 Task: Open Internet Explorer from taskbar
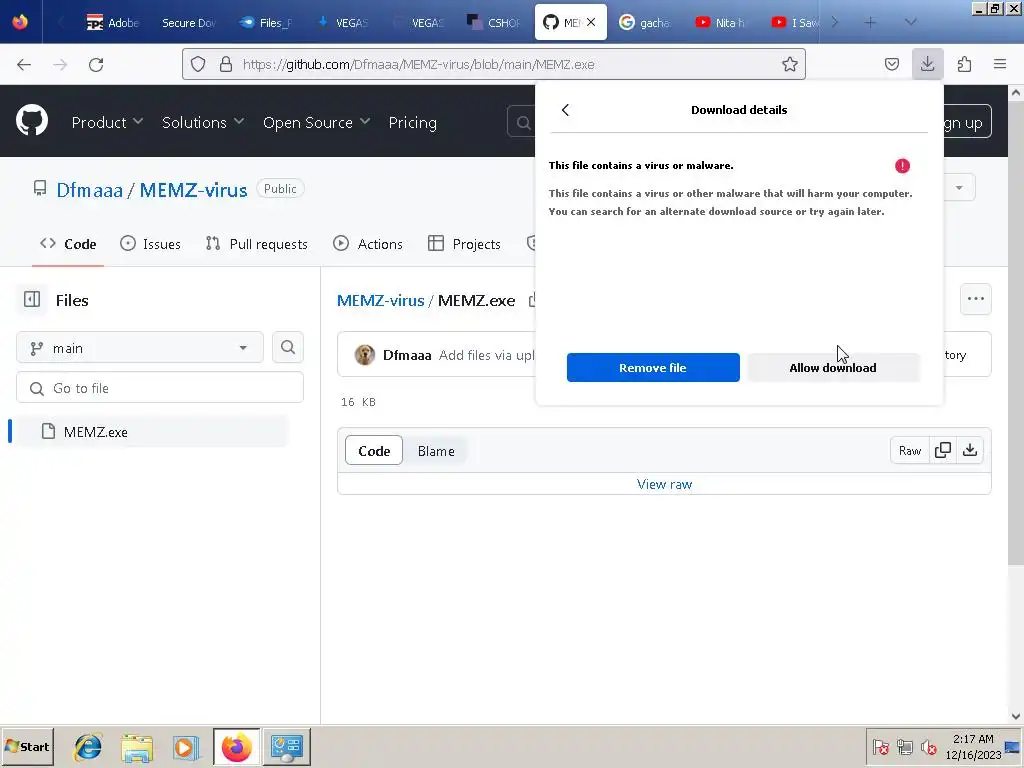[88, 747]
